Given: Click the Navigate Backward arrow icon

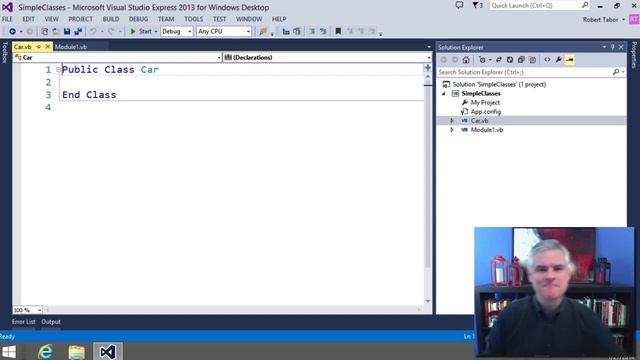Looking at the screenshot, I should pos(12,31).
